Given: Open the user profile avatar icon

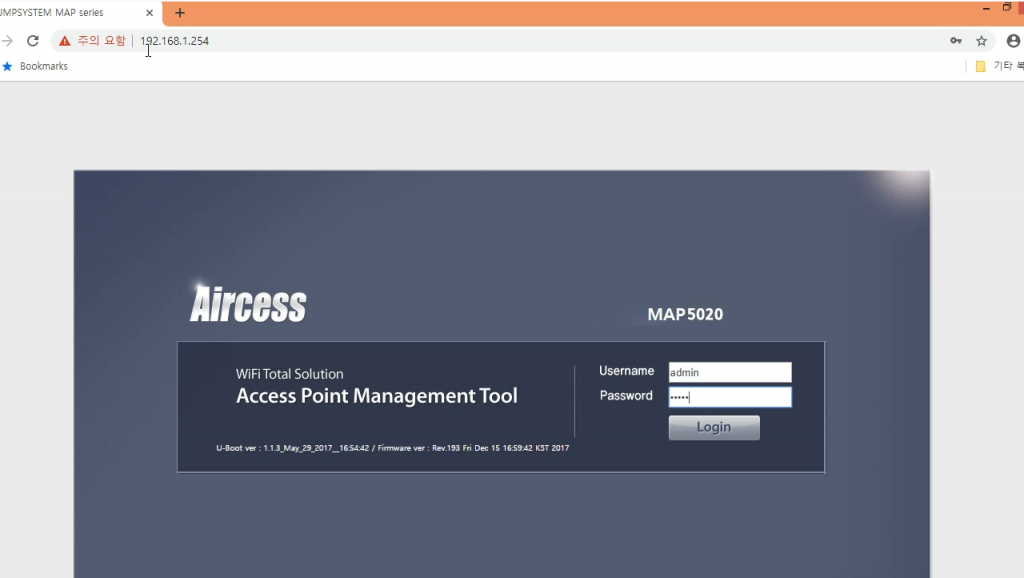Looking at the screenshot, I should [x=1013, y=40].
